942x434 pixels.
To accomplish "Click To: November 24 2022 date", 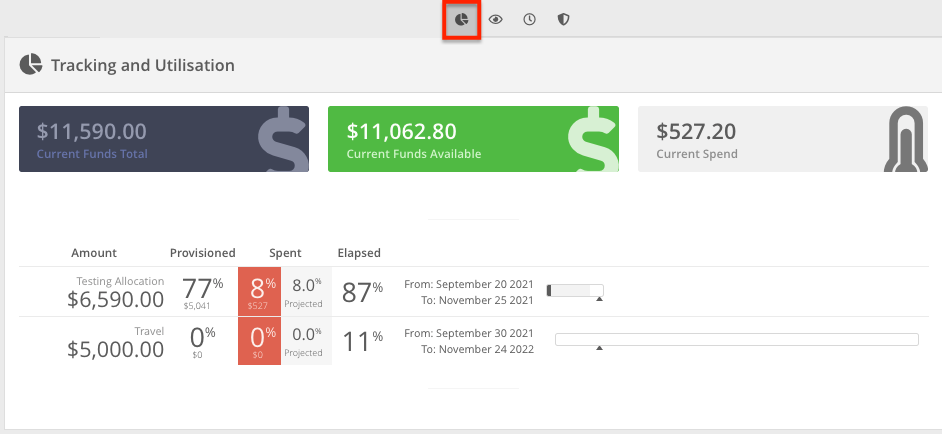I will [x=477, y=349].
